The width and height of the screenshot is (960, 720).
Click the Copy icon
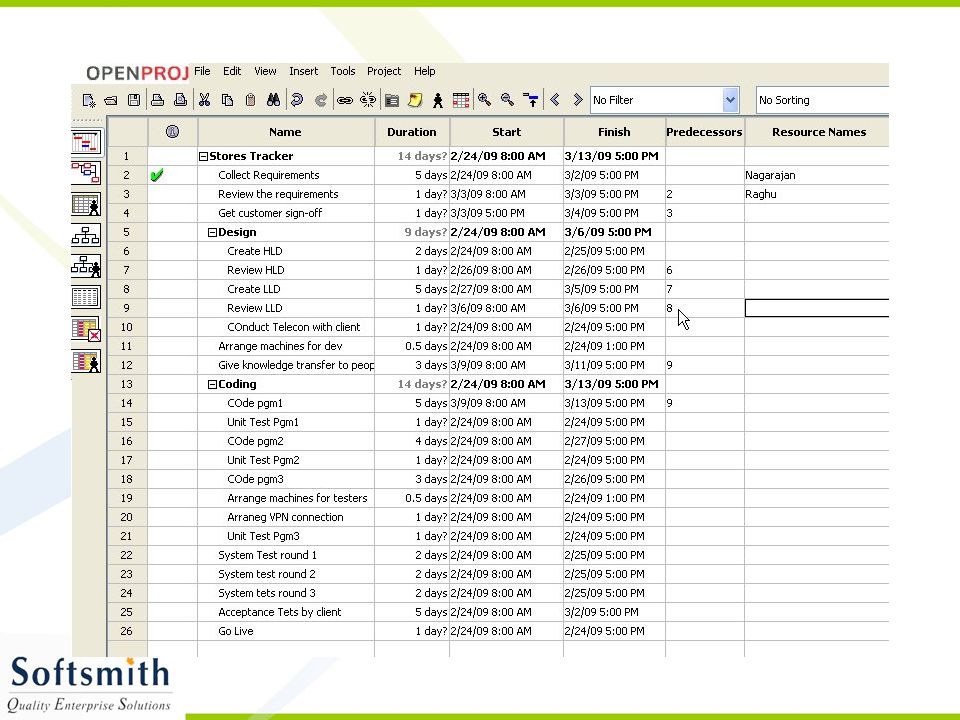227,100
